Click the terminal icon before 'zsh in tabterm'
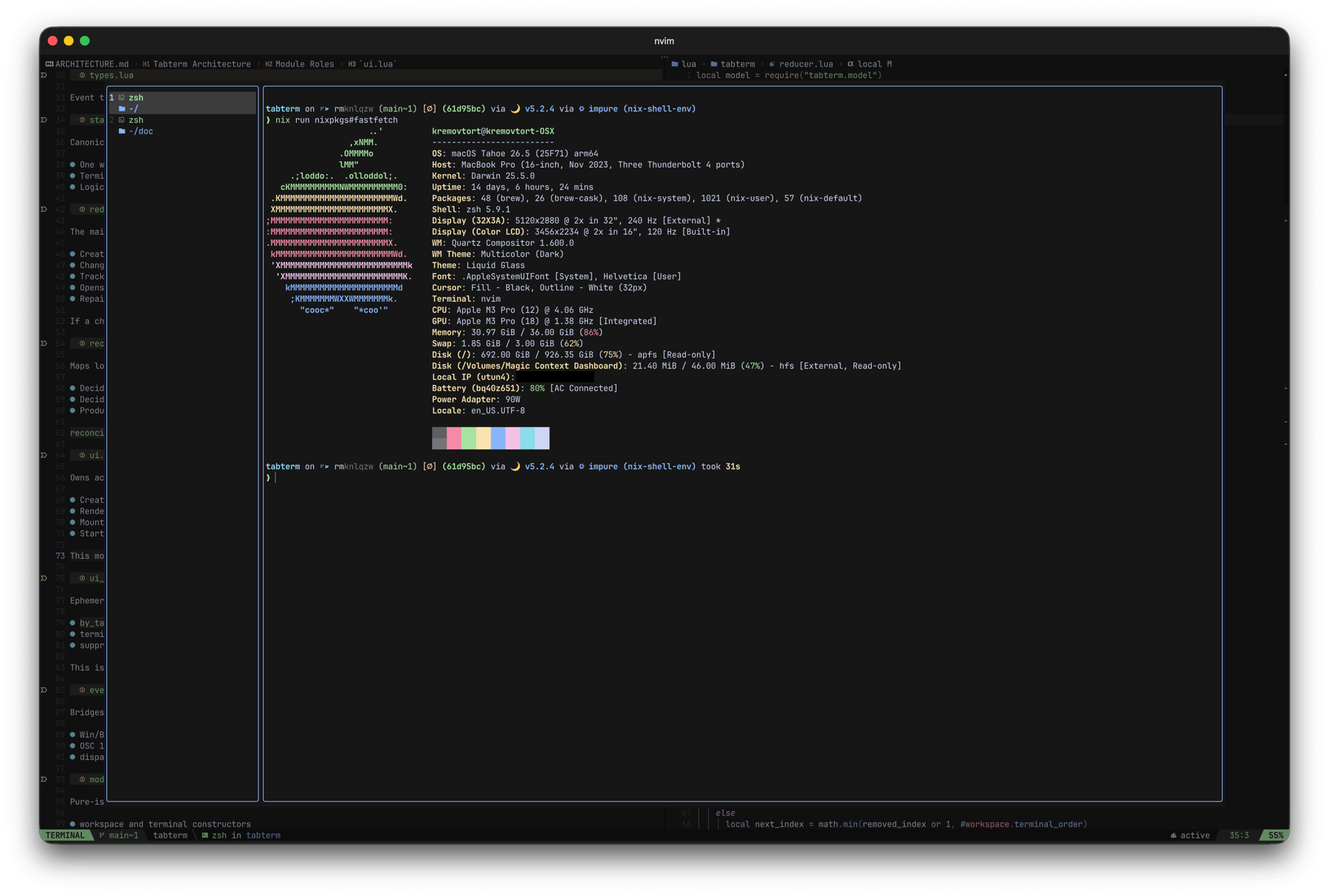Image resolution: width=1329 pixels, height=896 pixels. pyautogui.click(x=205, y=835)
